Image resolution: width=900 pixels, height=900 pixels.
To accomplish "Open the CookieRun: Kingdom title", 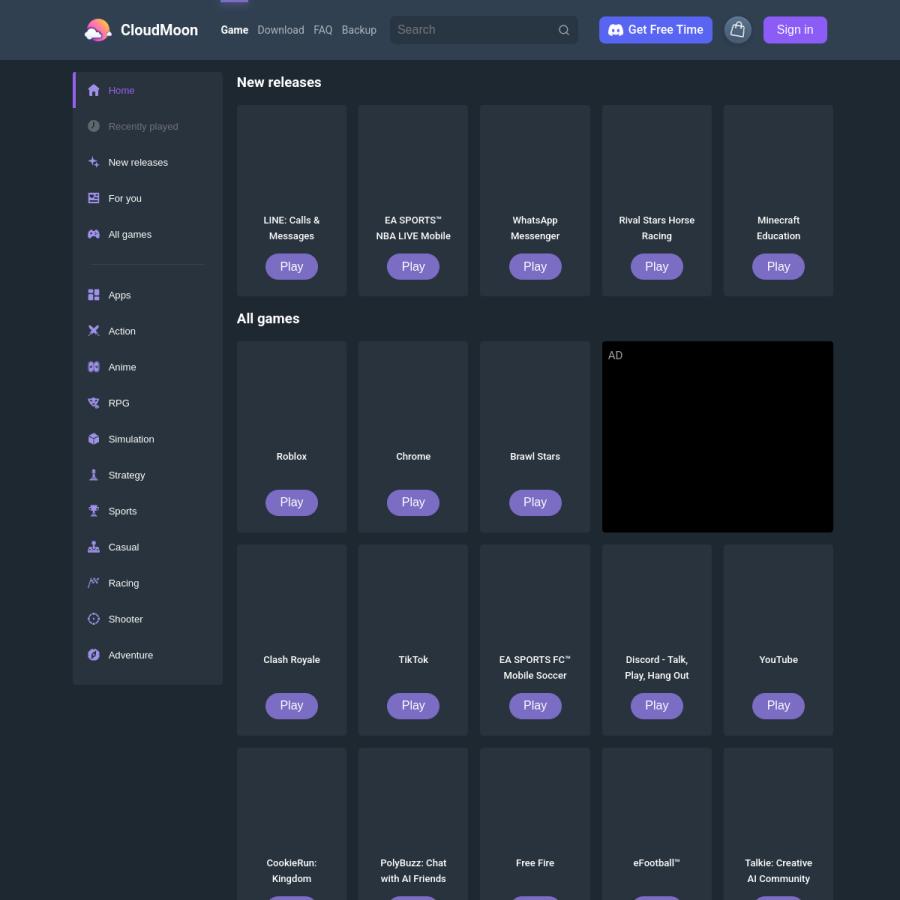I will tap(292, 871).
